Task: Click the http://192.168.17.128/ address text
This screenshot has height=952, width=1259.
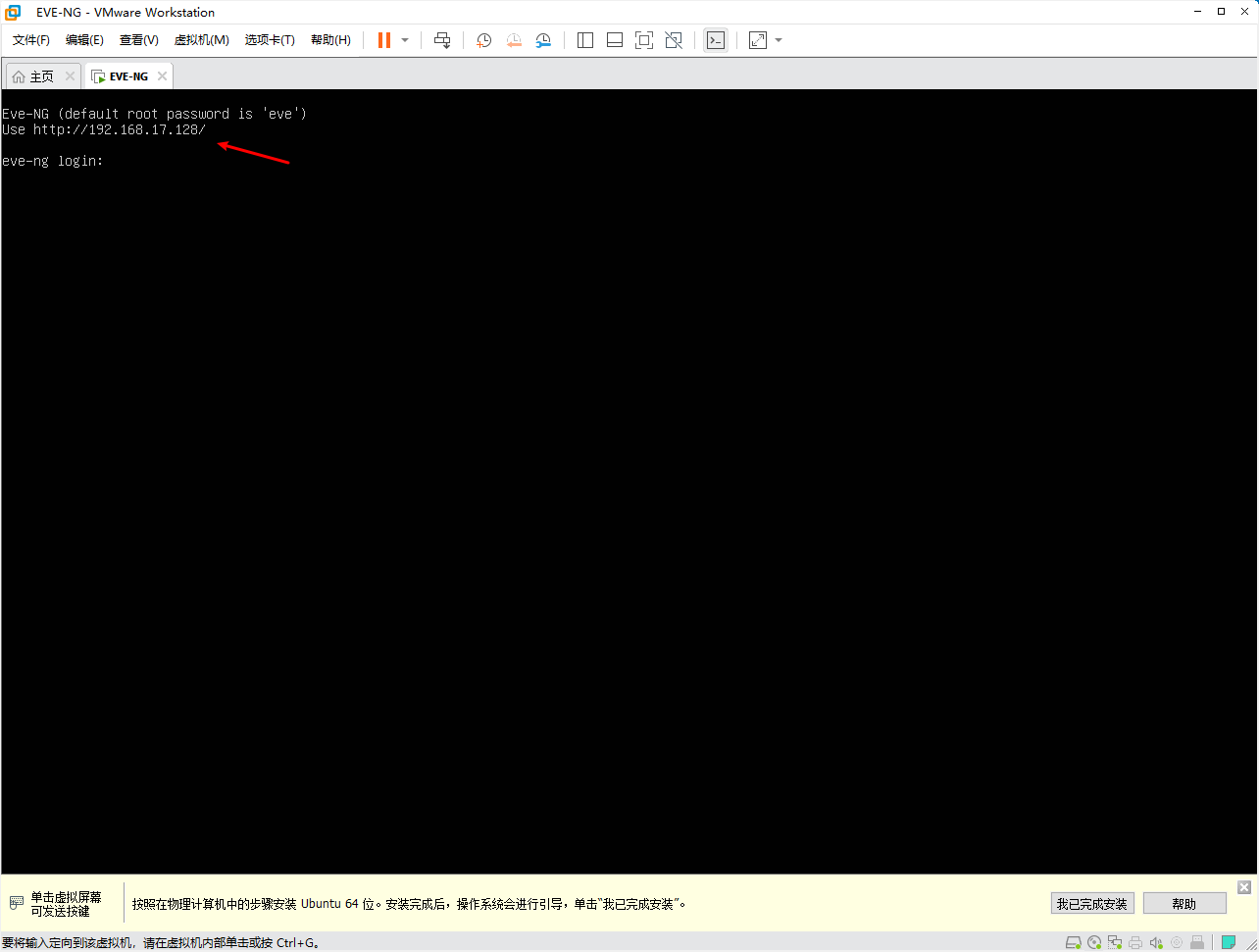Action: click(119, 129)
